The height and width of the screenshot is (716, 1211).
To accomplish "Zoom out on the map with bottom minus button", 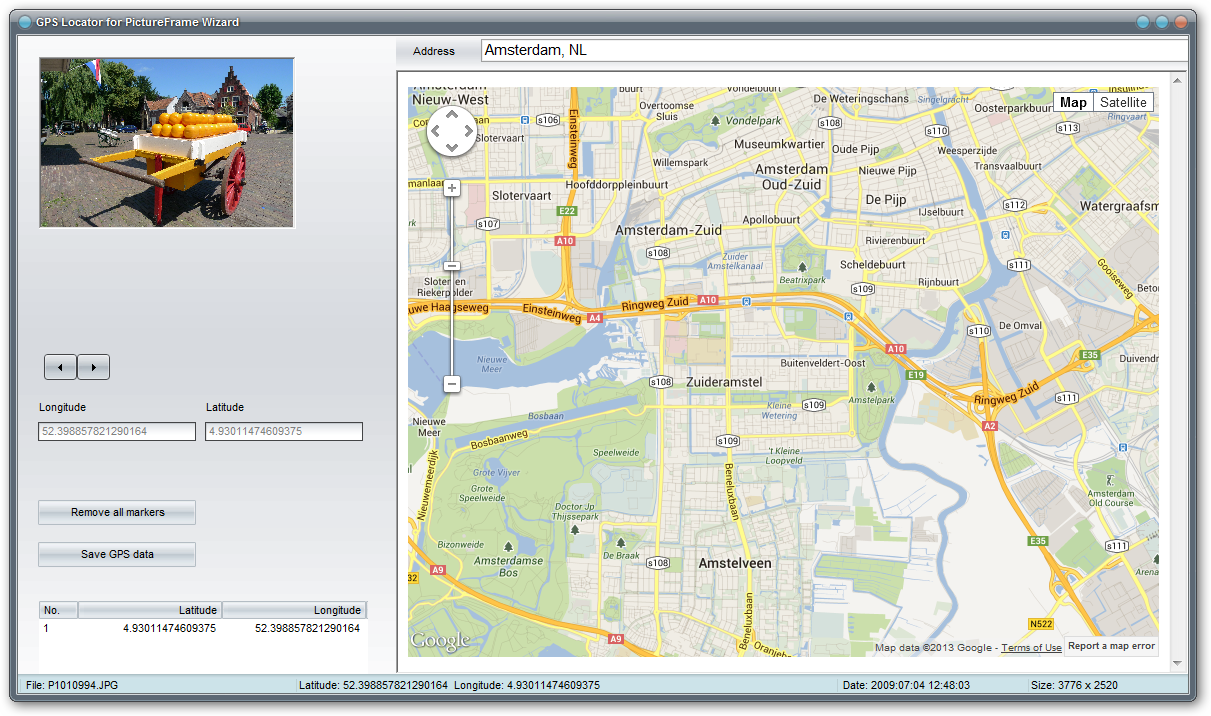I will (x=452, y=384).
